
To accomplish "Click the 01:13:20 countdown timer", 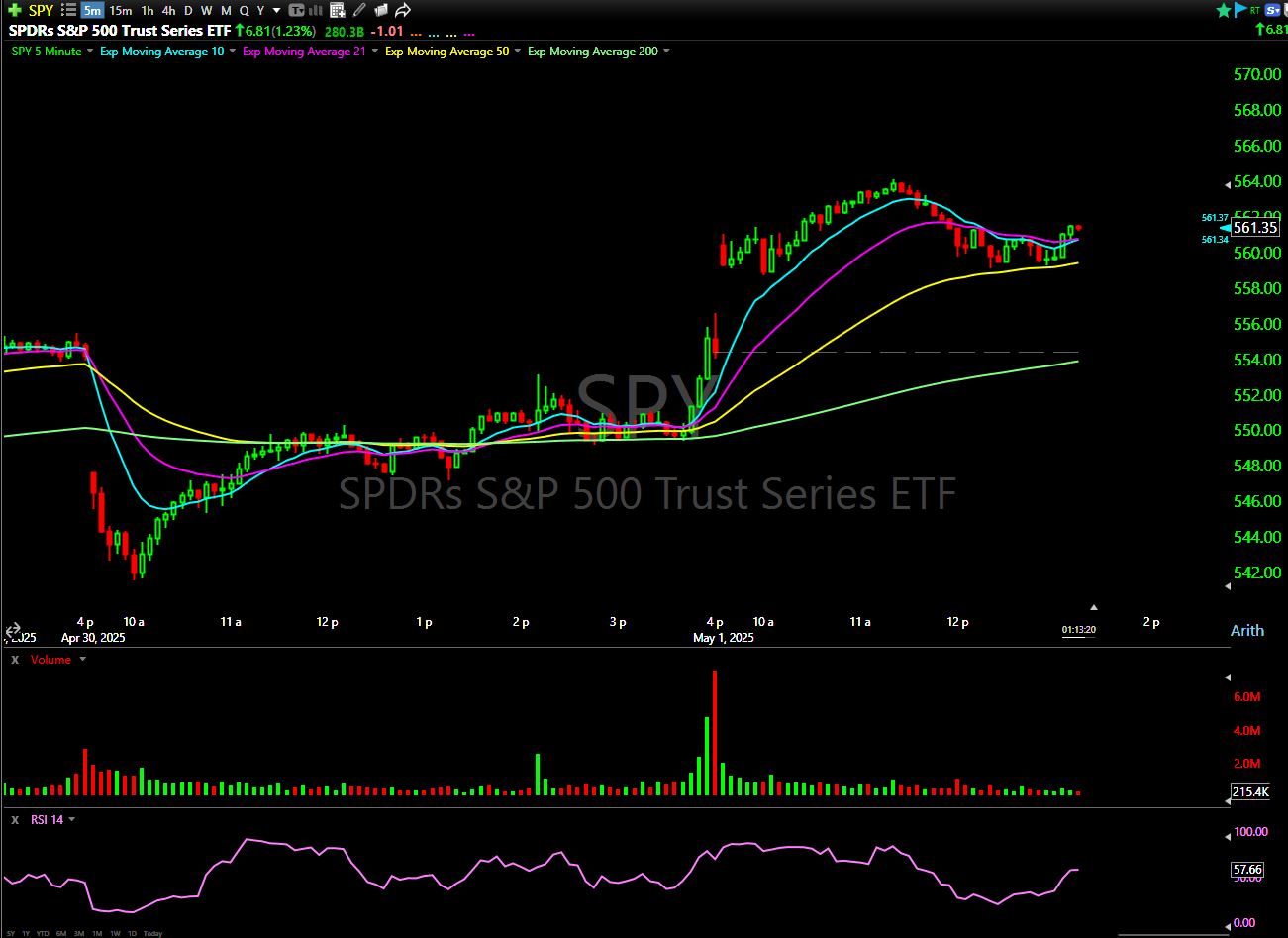I will point(1079,629).
